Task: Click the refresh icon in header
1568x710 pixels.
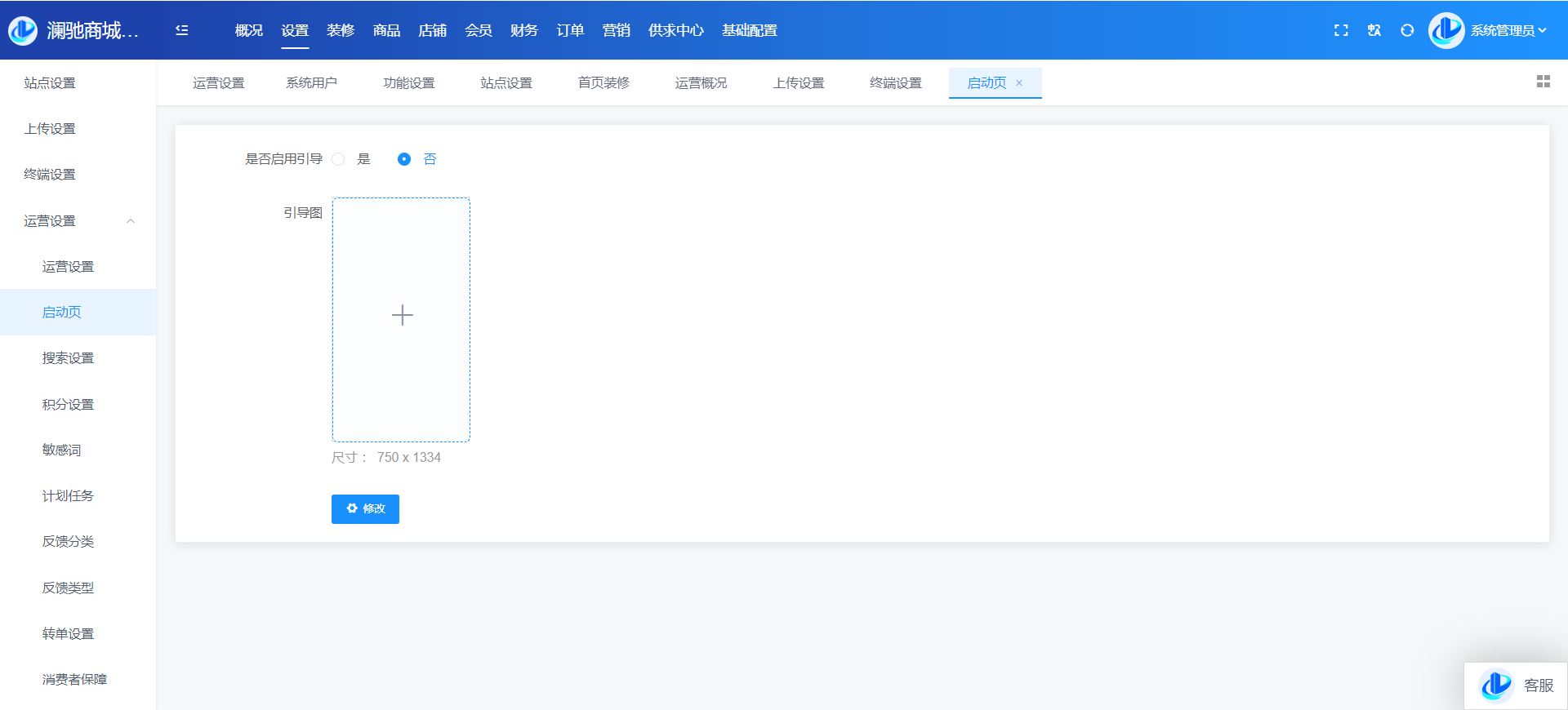Action: [1407, 30]
